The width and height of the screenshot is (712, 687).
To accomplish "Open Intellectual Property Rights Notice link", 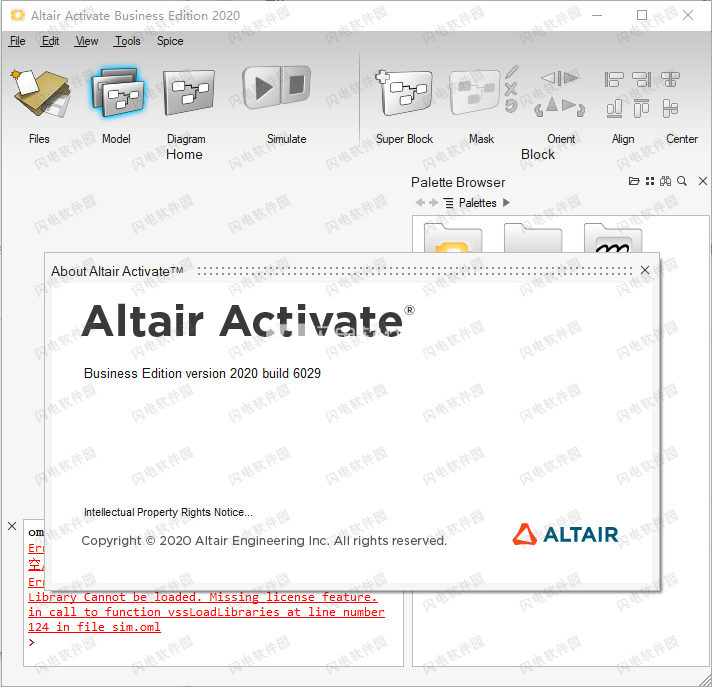I will pyautogui.click(x=168, y=512).
